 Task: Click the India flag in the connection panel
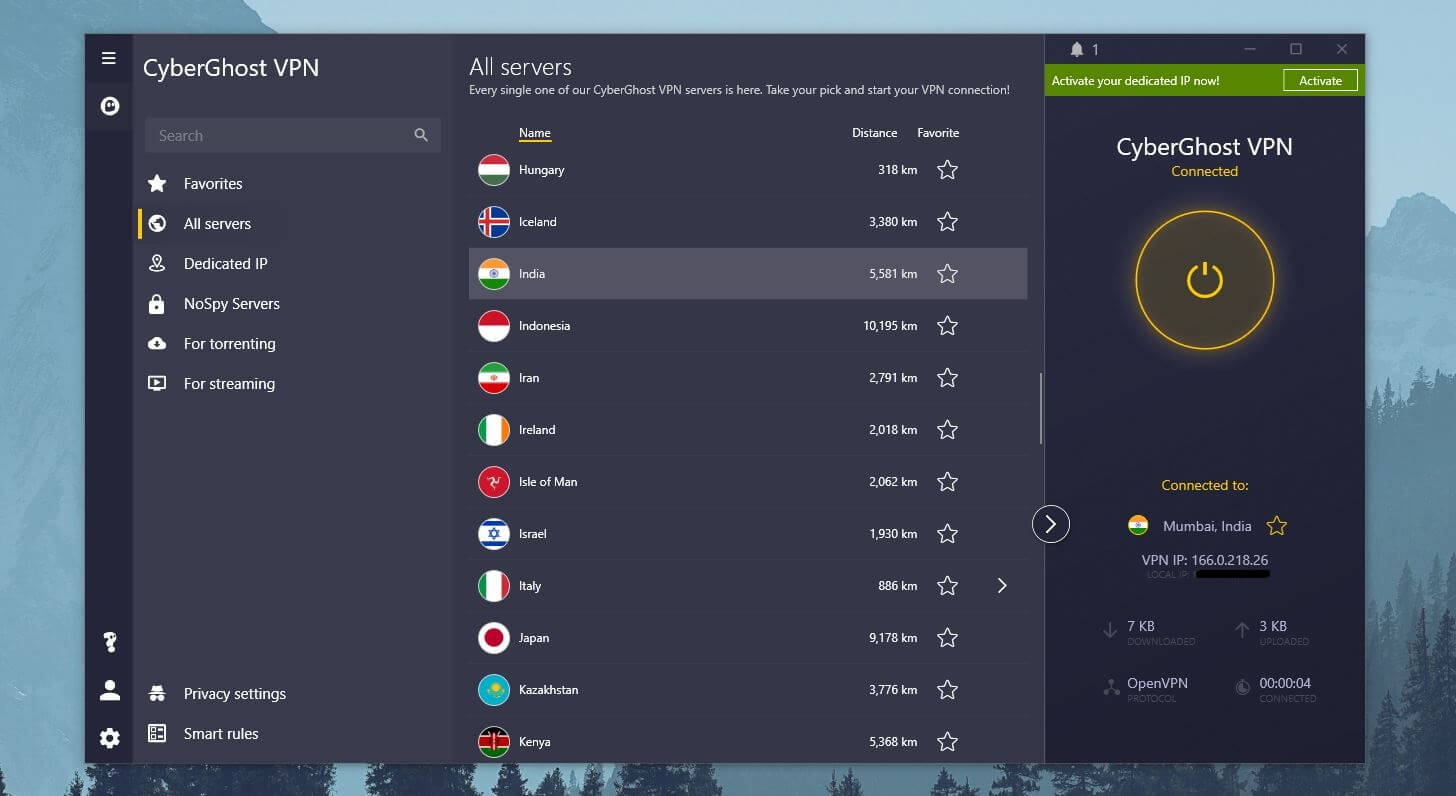click(1138, 525)
